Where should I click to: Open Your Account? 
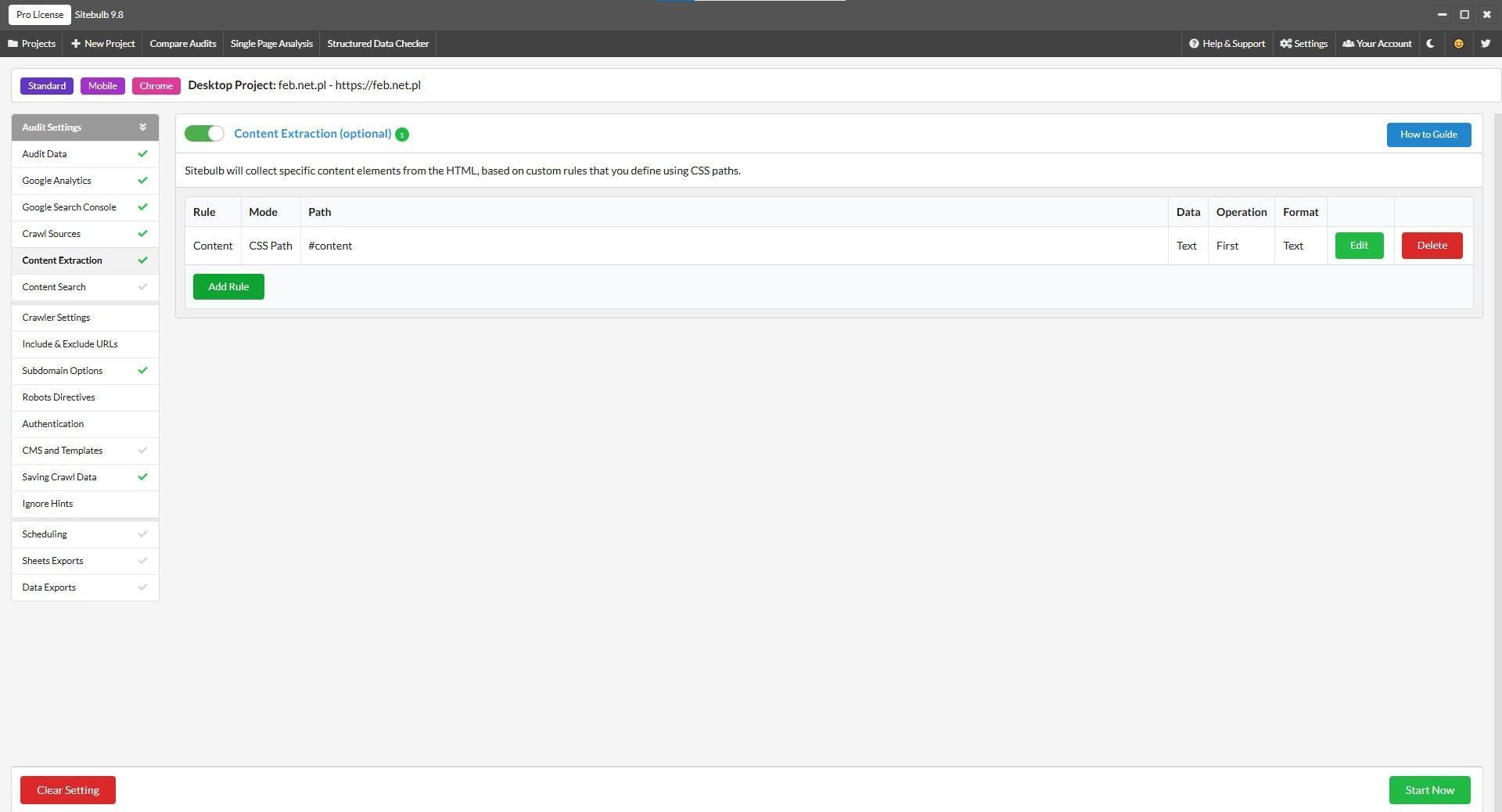tap(1377, 44)
